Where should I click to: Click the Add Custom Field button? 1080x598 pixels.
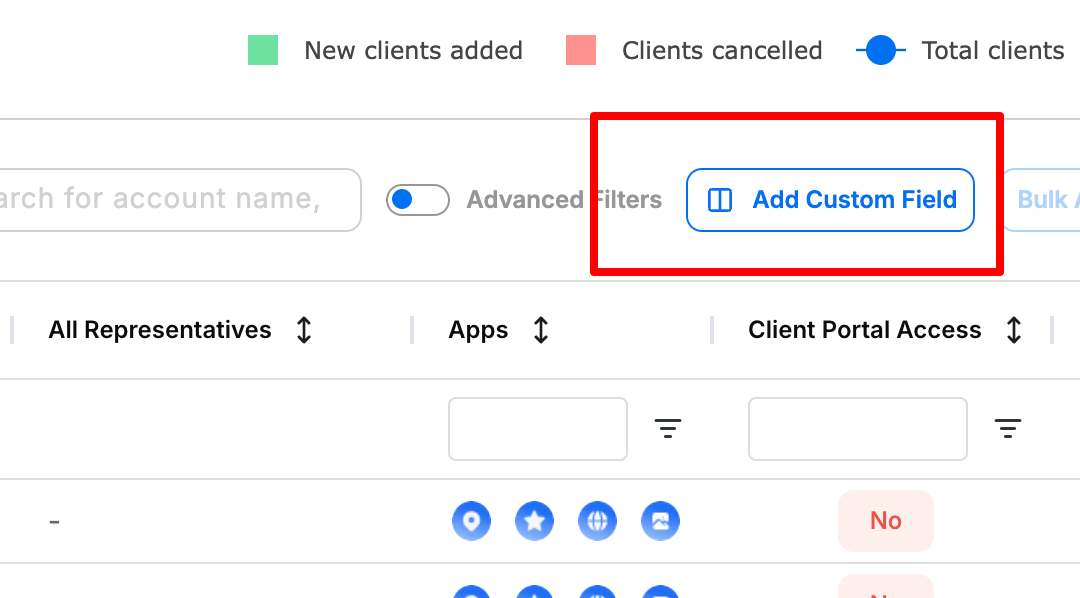(830, 200)
